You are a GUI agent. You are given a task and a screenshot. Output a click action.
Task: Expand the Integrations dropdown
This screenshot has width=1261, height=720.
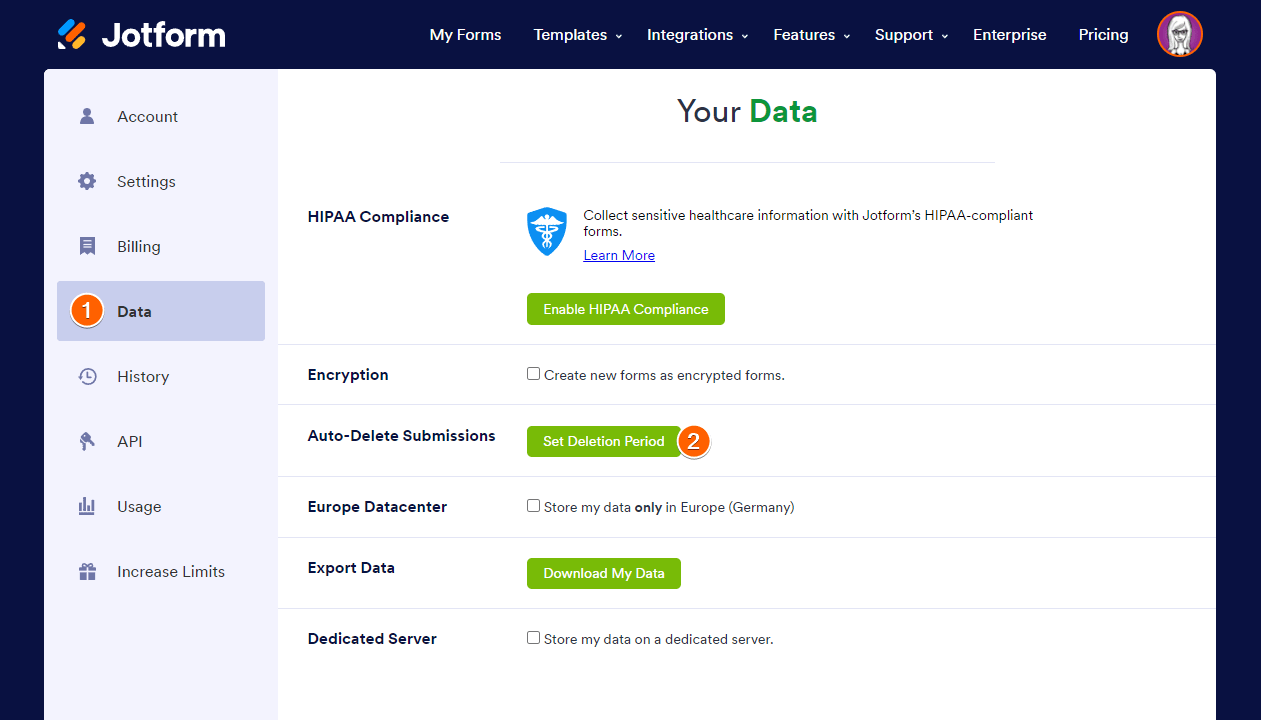698,35
